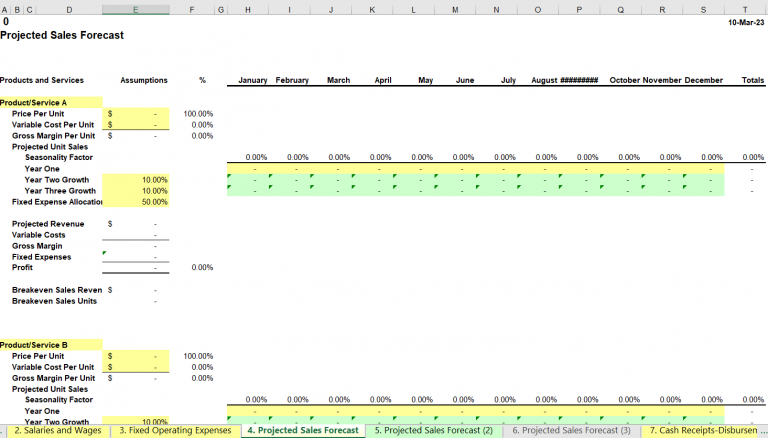The height and width of the screenshot is (438, 768).
Task: Click Product/Service A Price Per Unit input
Action: pyautogui.click(x=136, y=114)
